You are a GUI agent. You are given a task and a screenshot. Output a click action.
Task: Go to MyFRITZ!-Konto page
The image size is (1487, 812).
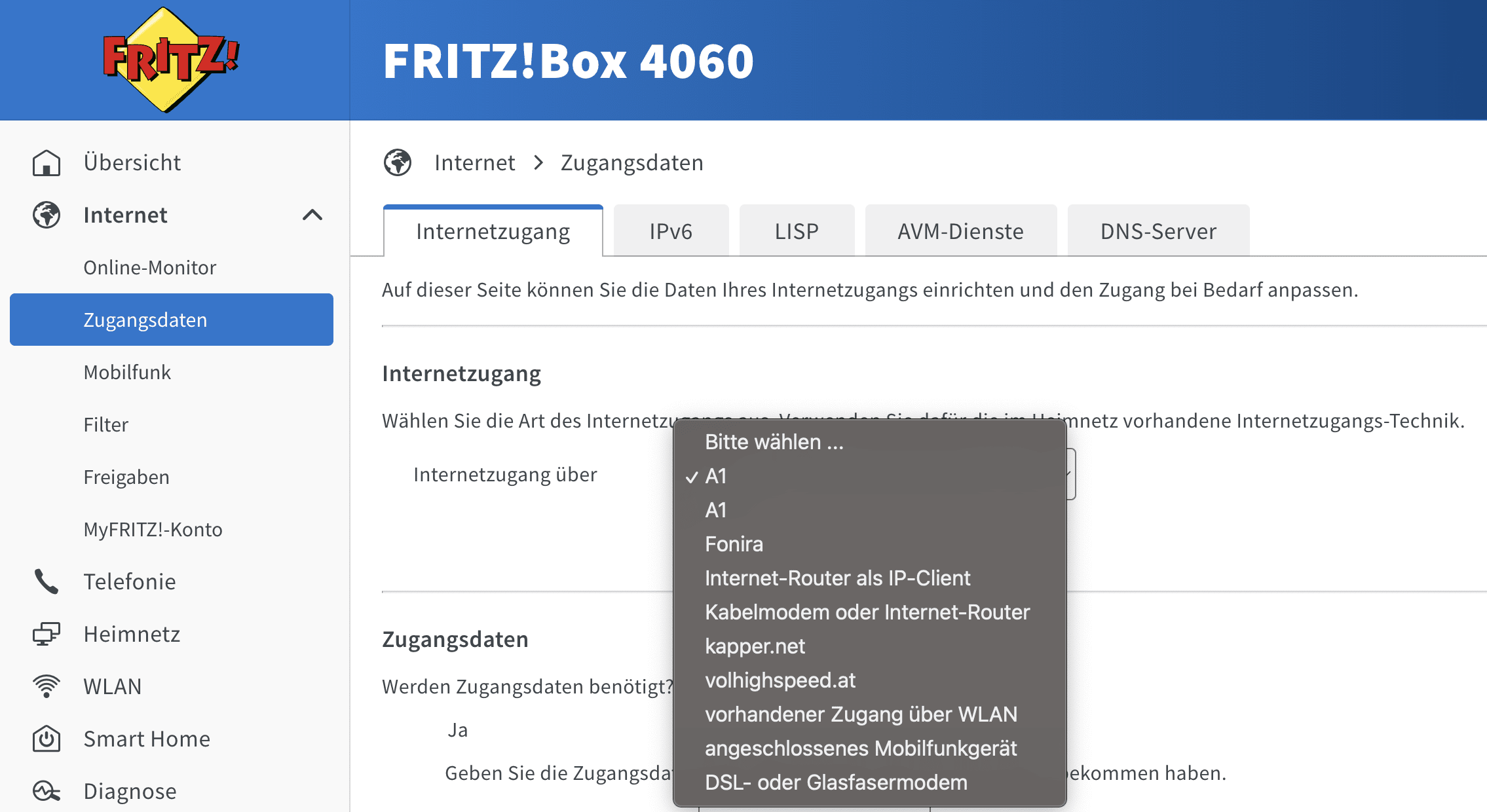click(x=153, y=529)
